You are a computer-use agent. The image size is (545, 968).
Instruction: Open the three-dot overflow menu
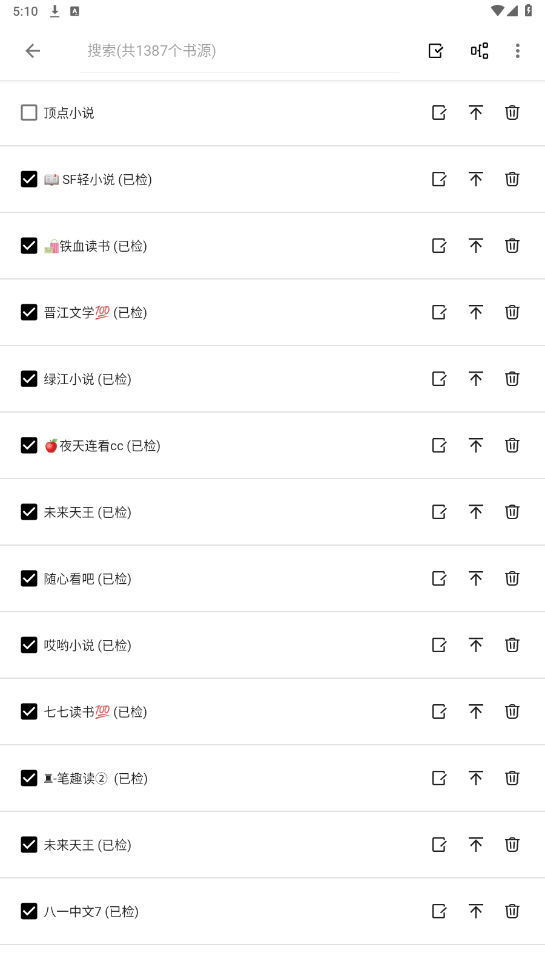(x=517, y=51)
